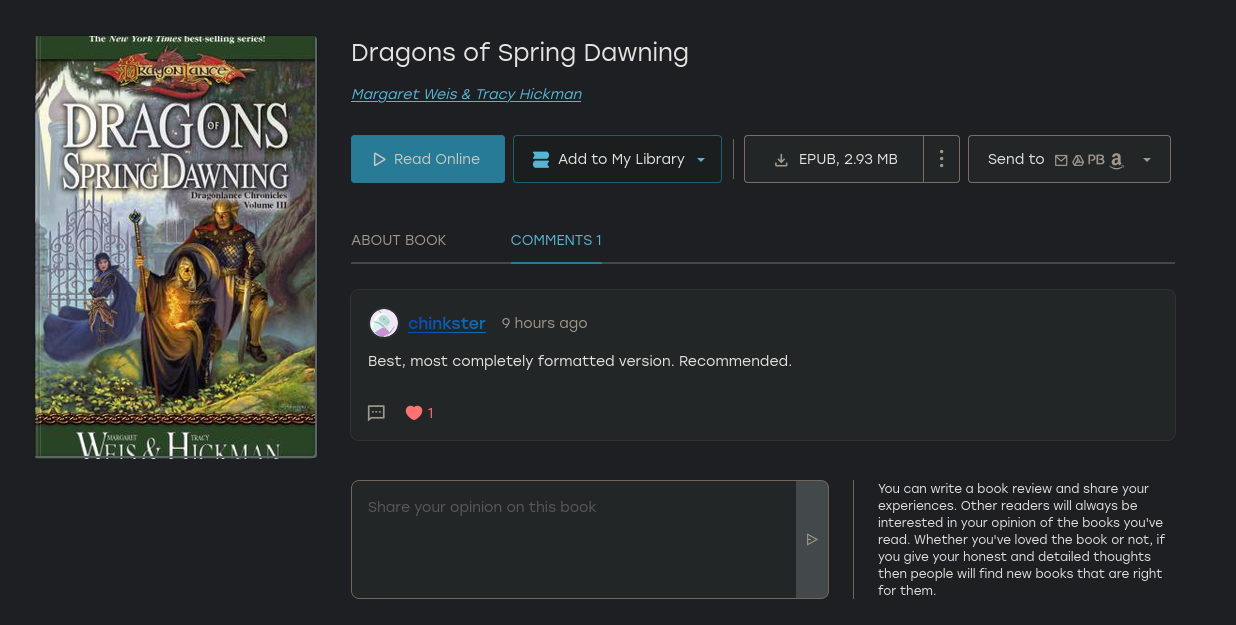Click chinkster's avatar image

(384, 323)
